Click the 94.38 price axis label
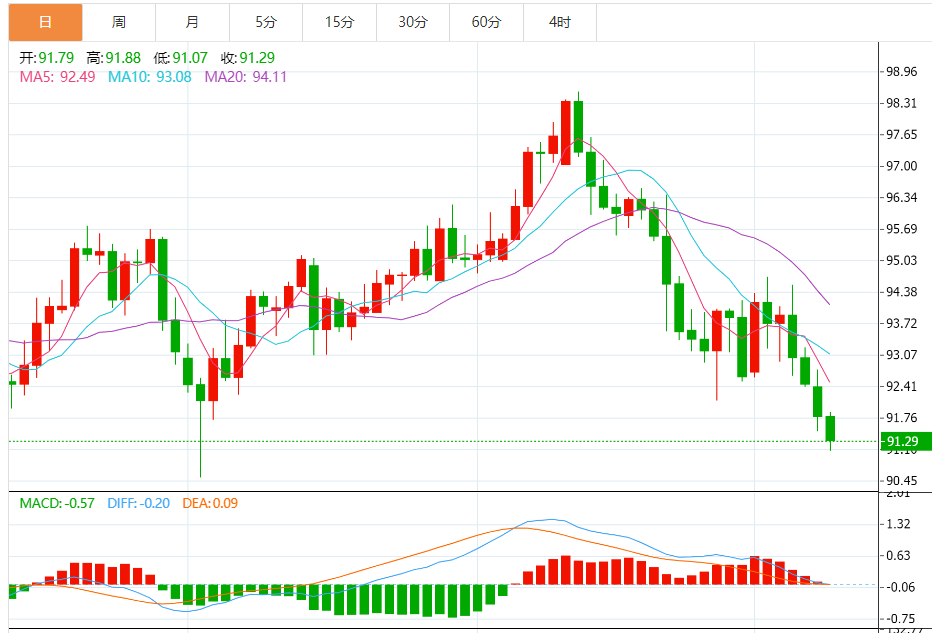Image resolution: width=932 pixels, height=633 pixels. click(x=901, y=292)
